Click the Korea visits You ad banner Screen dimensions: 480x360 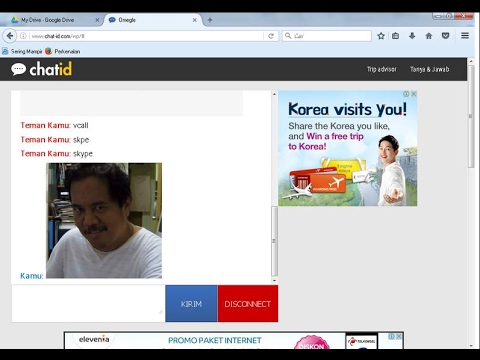tap(347, 148)
